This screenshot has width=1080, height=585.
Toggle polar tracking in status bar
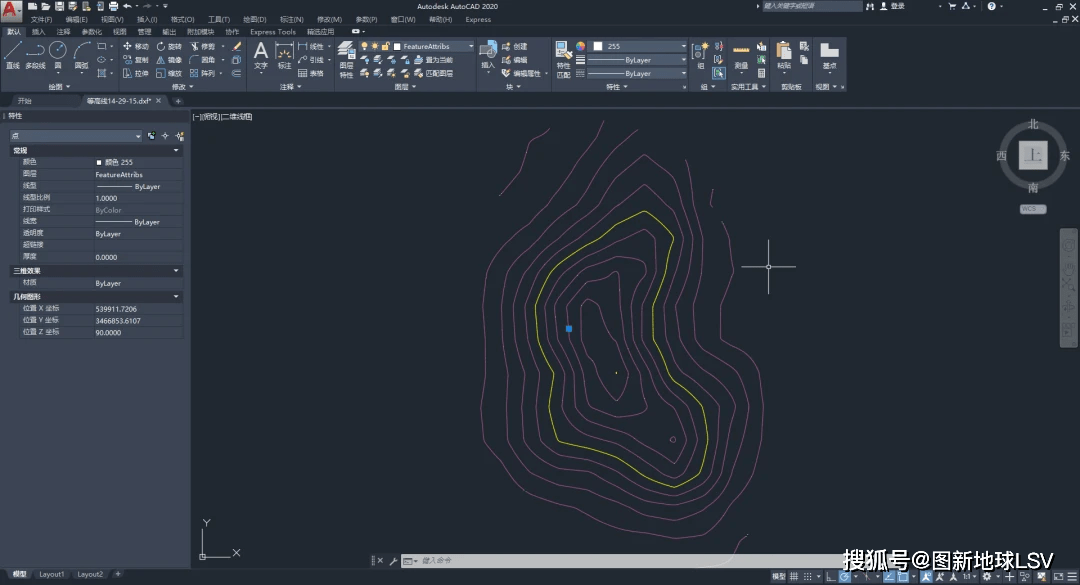click(x=844, y=576)
